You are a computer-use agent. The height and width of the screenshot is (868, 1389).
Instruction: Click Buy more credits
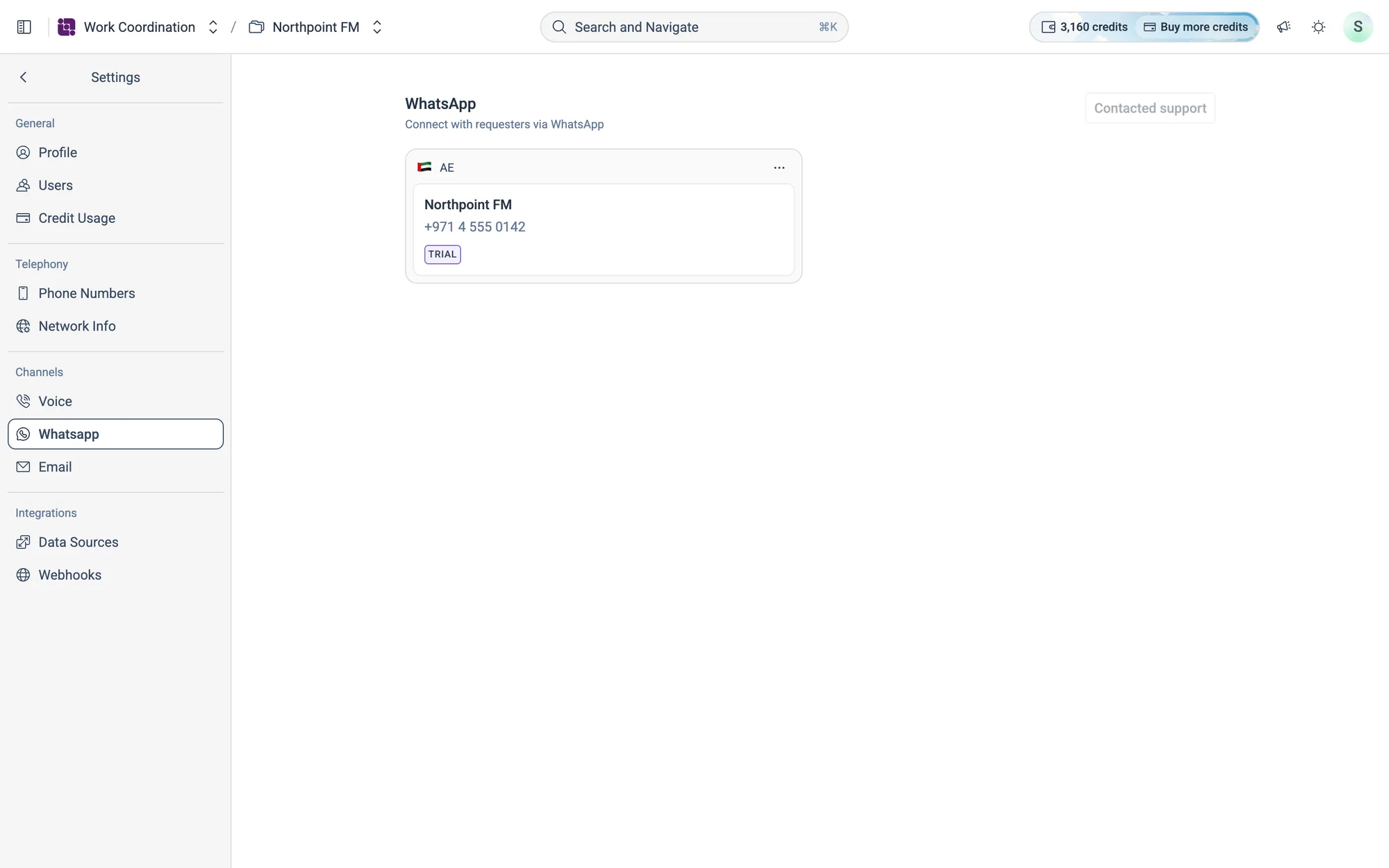click(1196, 27)
